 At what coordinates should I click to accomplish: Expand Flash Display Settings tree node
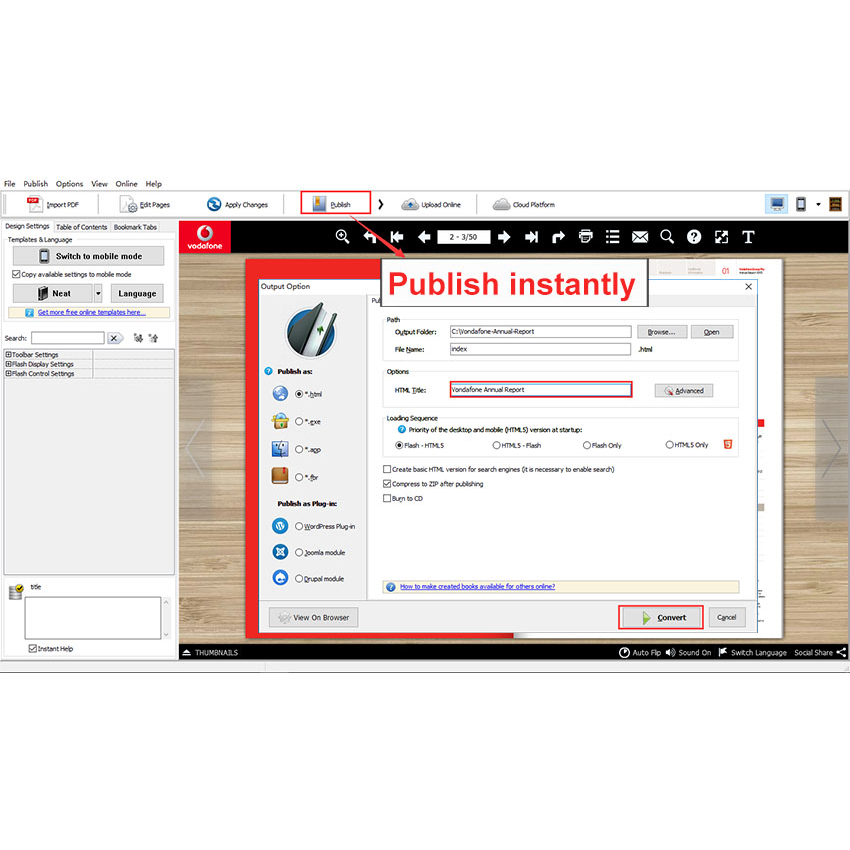pos(9,364)
